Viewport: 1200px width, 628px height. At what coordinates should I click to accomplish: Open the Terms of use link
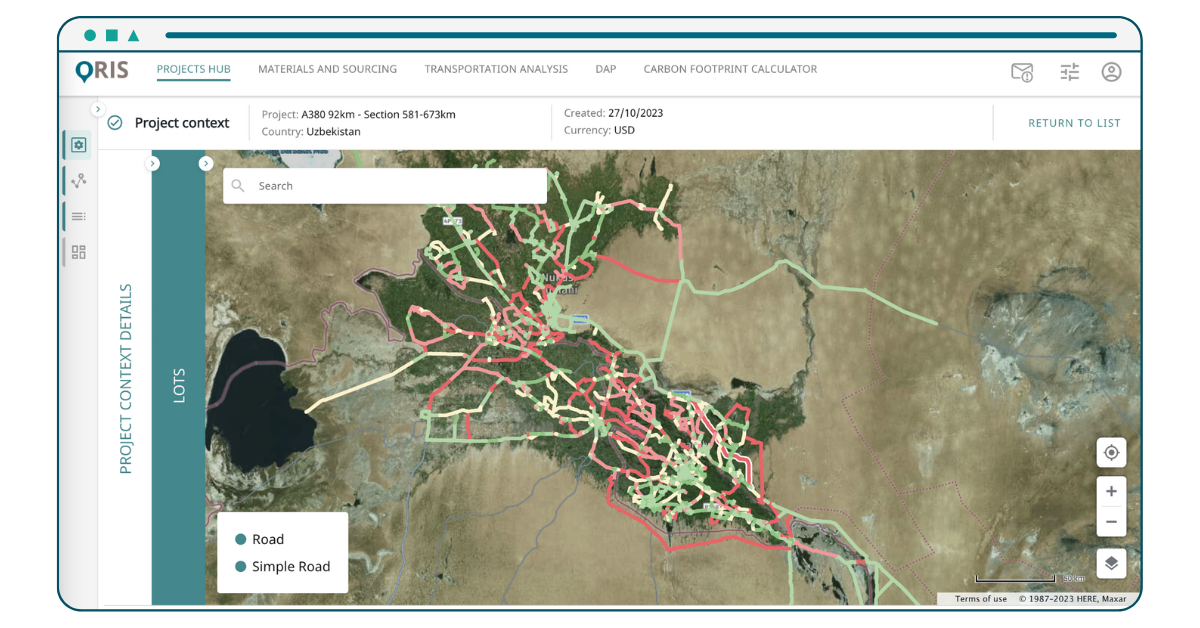980,599
